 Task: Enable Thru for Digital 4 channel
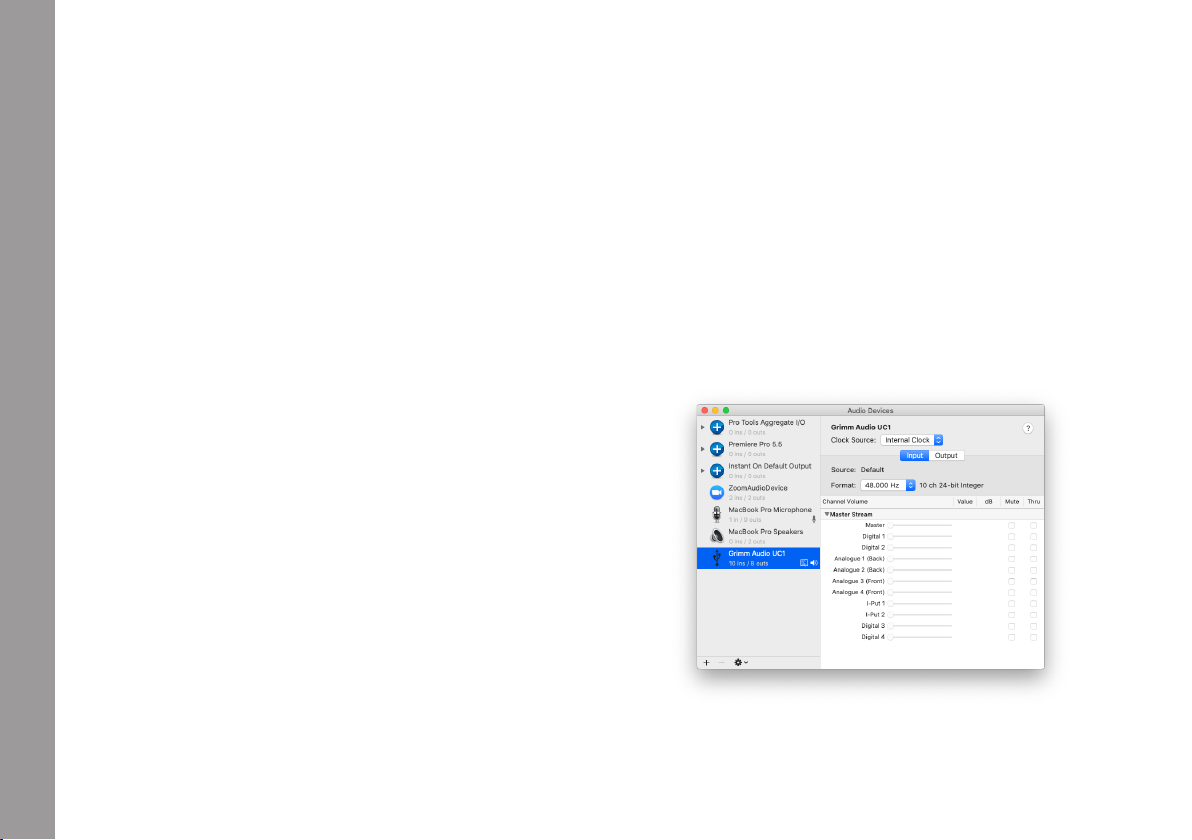[1034, 638]
